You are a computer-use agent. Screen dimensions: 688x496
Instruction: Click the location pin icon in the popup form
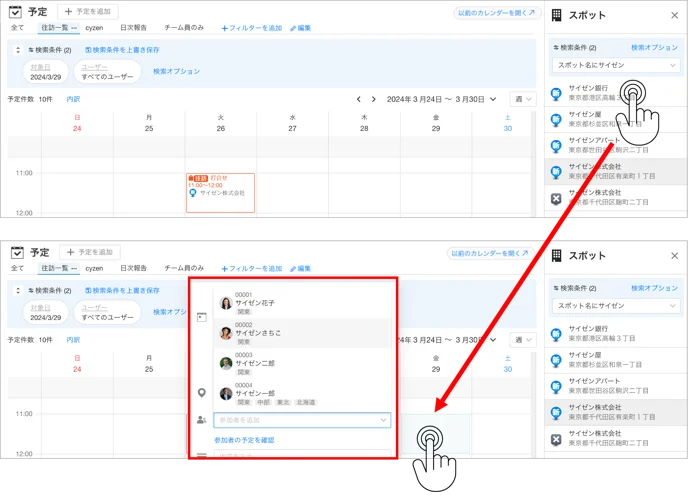click(201, 393)
